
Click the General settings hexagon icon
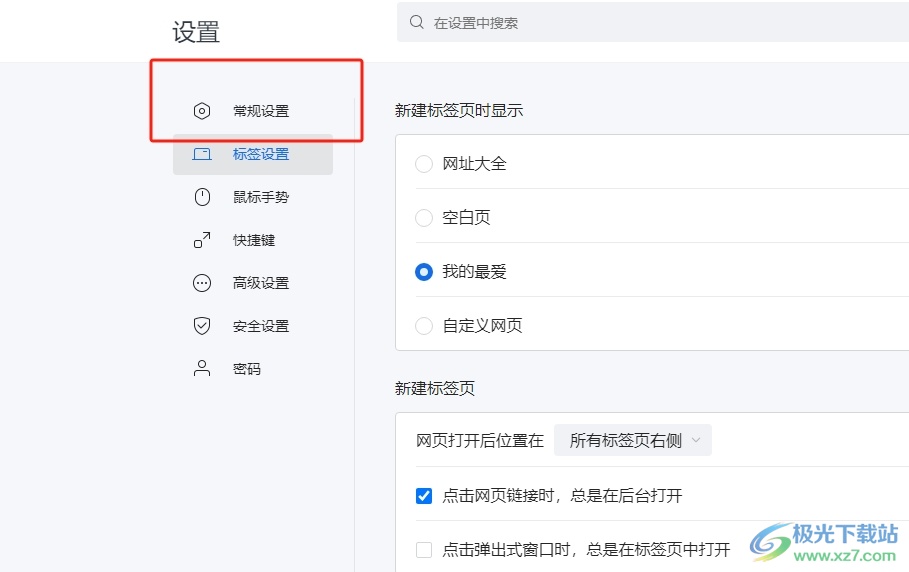[x=202, y=111]
